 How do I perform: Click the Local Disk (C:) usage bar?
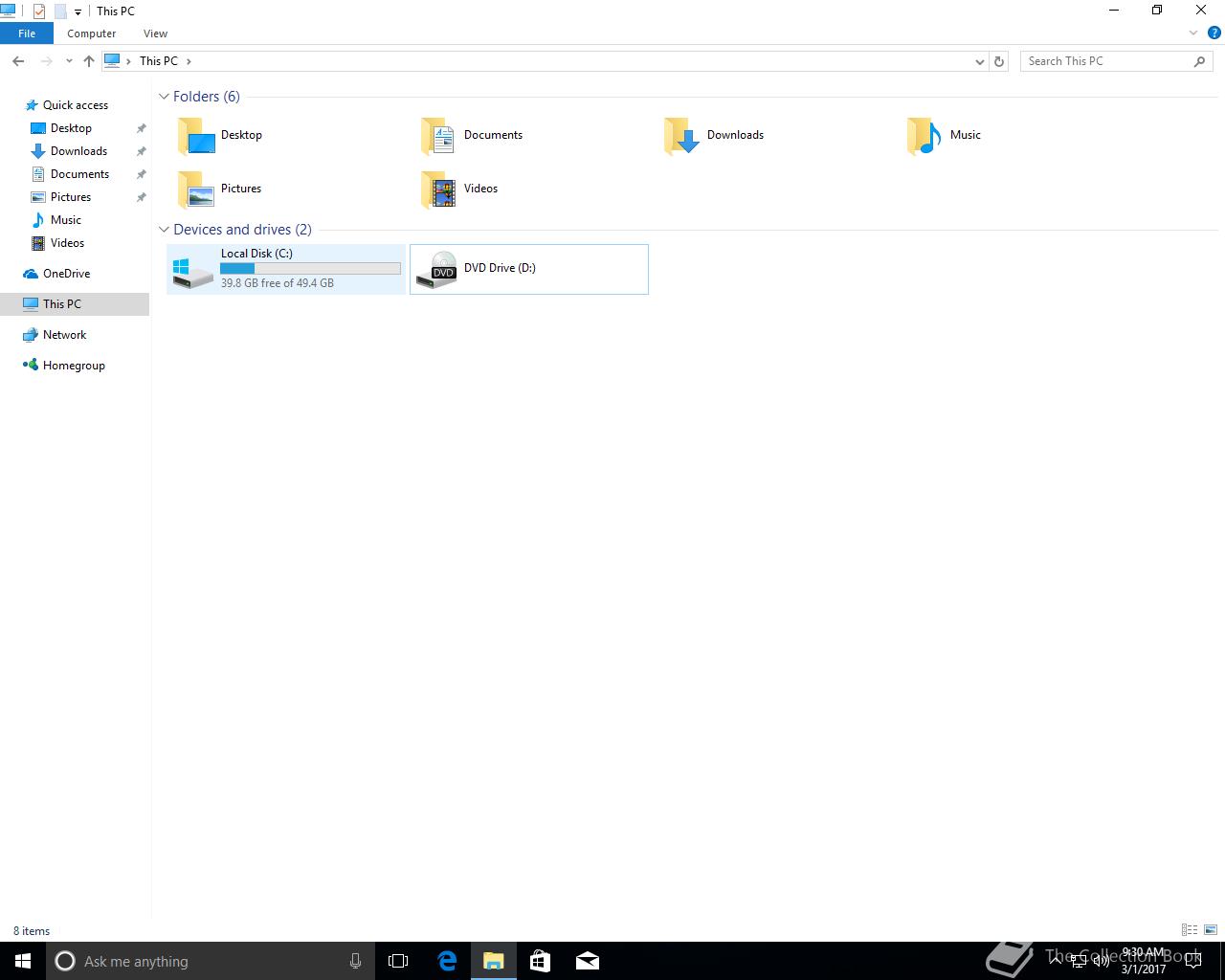pyautogui.click(x=311, y=269)
